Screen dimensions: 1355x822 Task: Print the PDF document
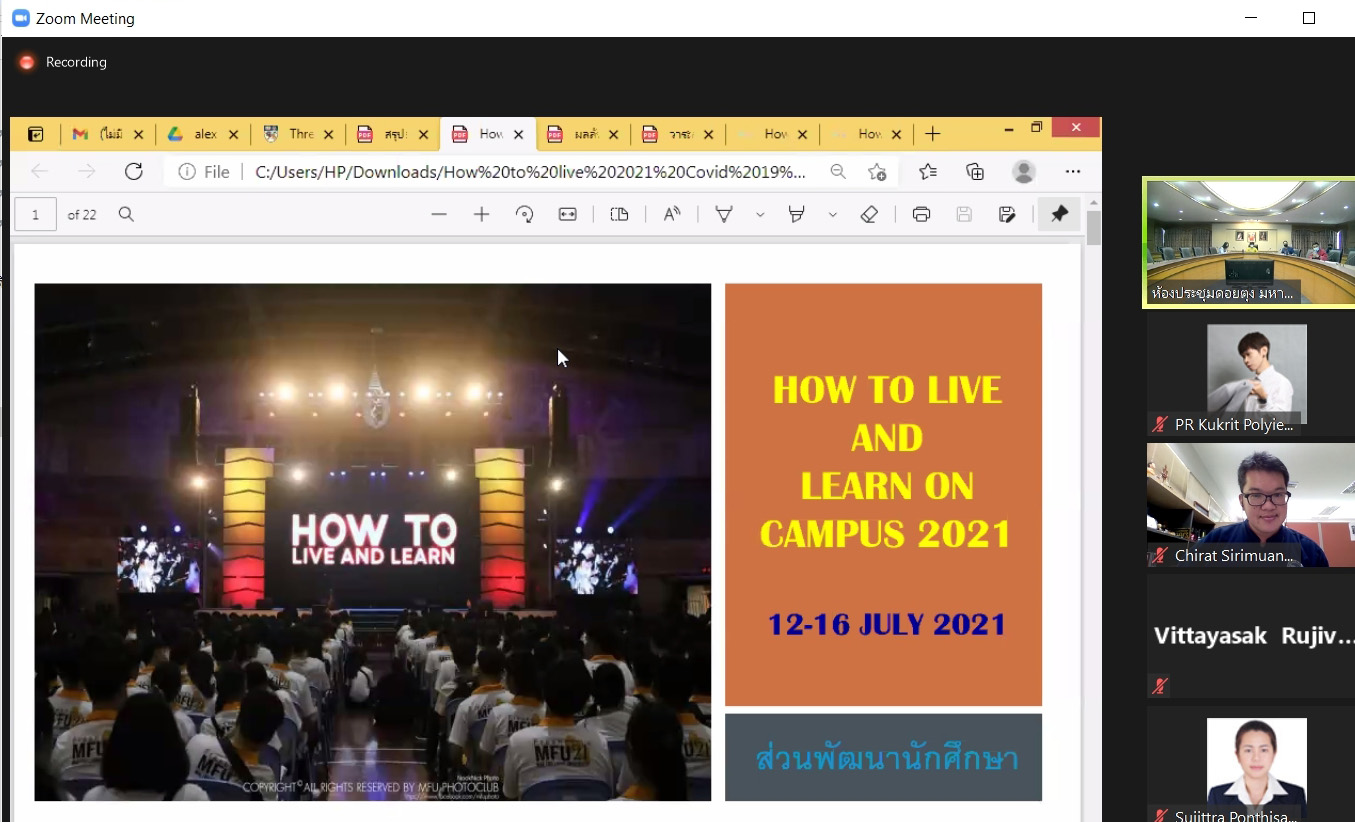921,213
